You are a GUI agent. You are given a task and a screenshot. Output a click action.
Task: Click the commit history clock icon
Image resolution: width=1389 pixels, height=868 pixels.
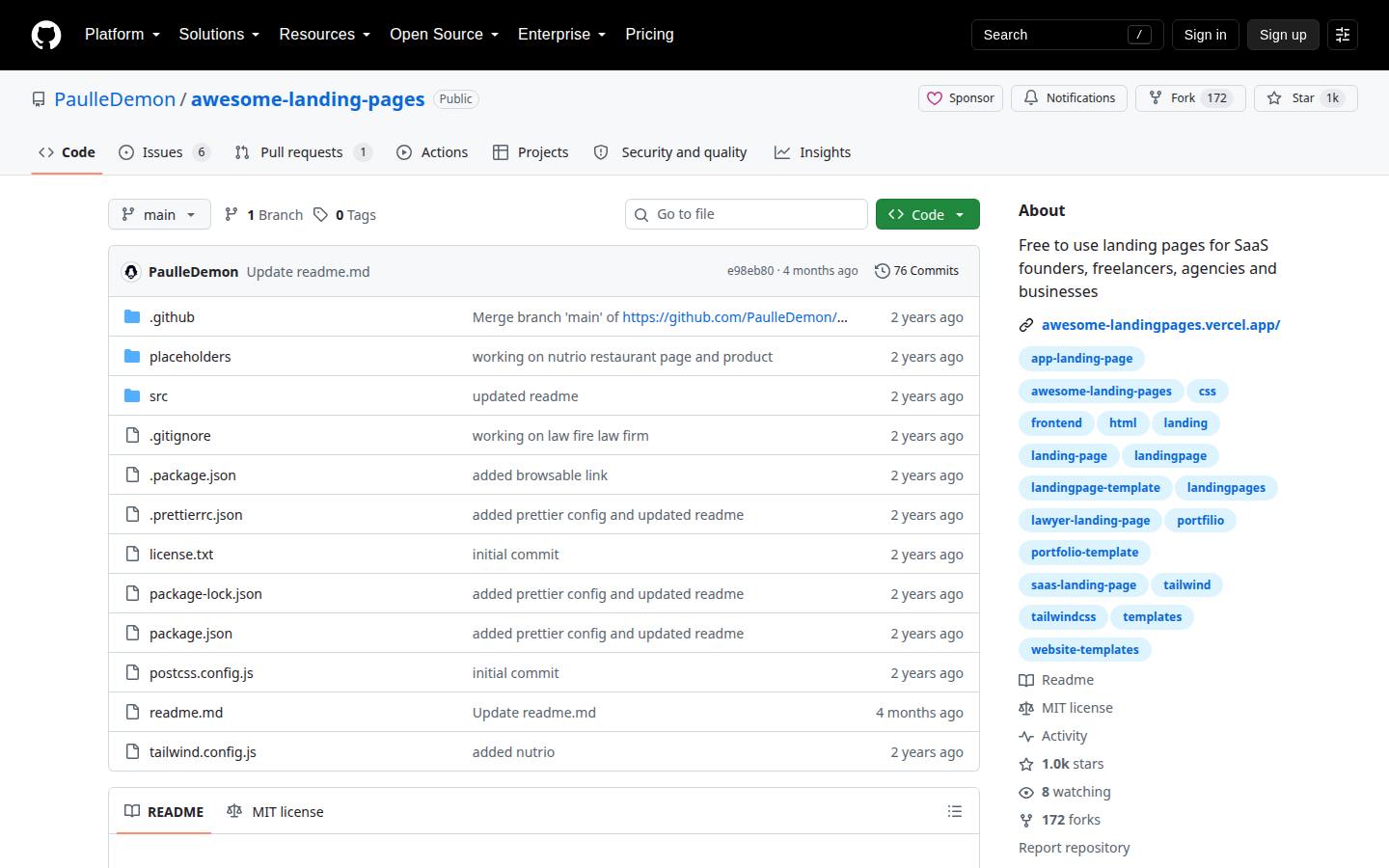[882, 271]
